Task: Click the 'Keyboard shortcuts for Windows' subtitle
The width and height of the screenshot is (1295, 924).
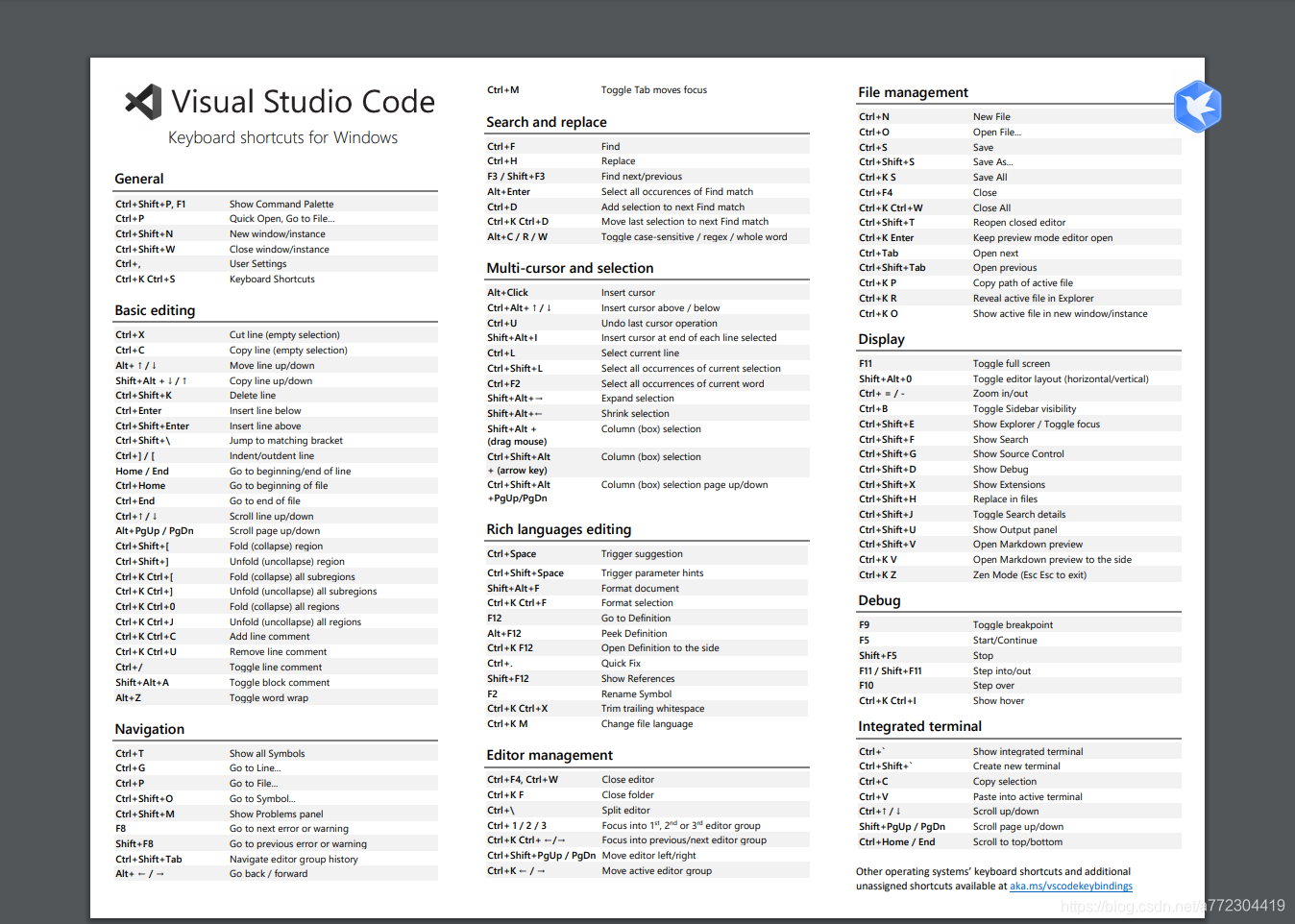Action: coord(283,137)
